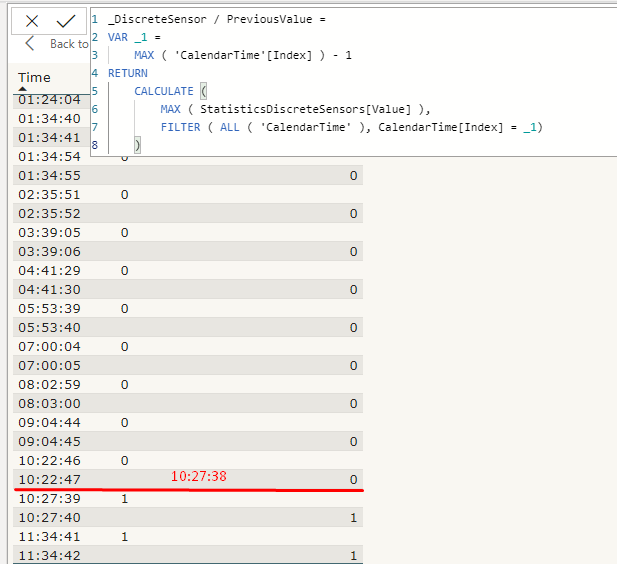Go back using the left chevron arrow

tap(30, 43)
